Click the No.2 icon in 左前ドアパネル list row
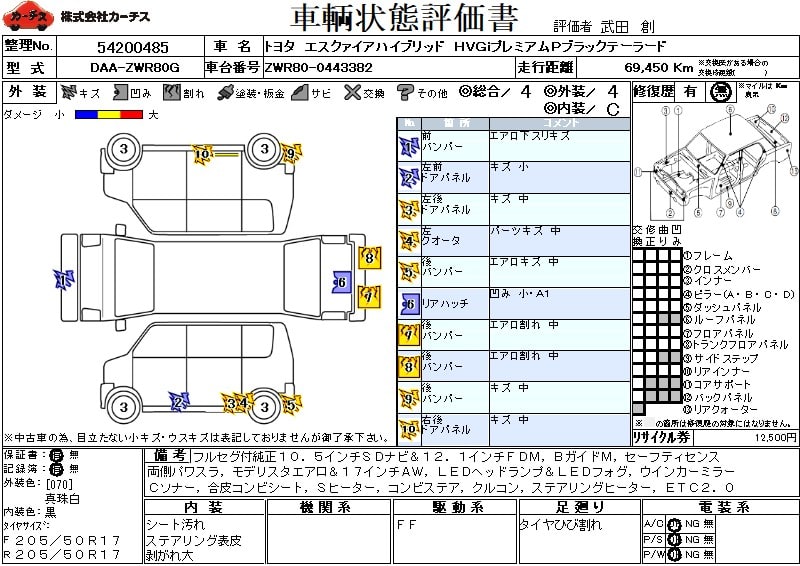The height and width of the screenshot is (566, 800). 409,179
